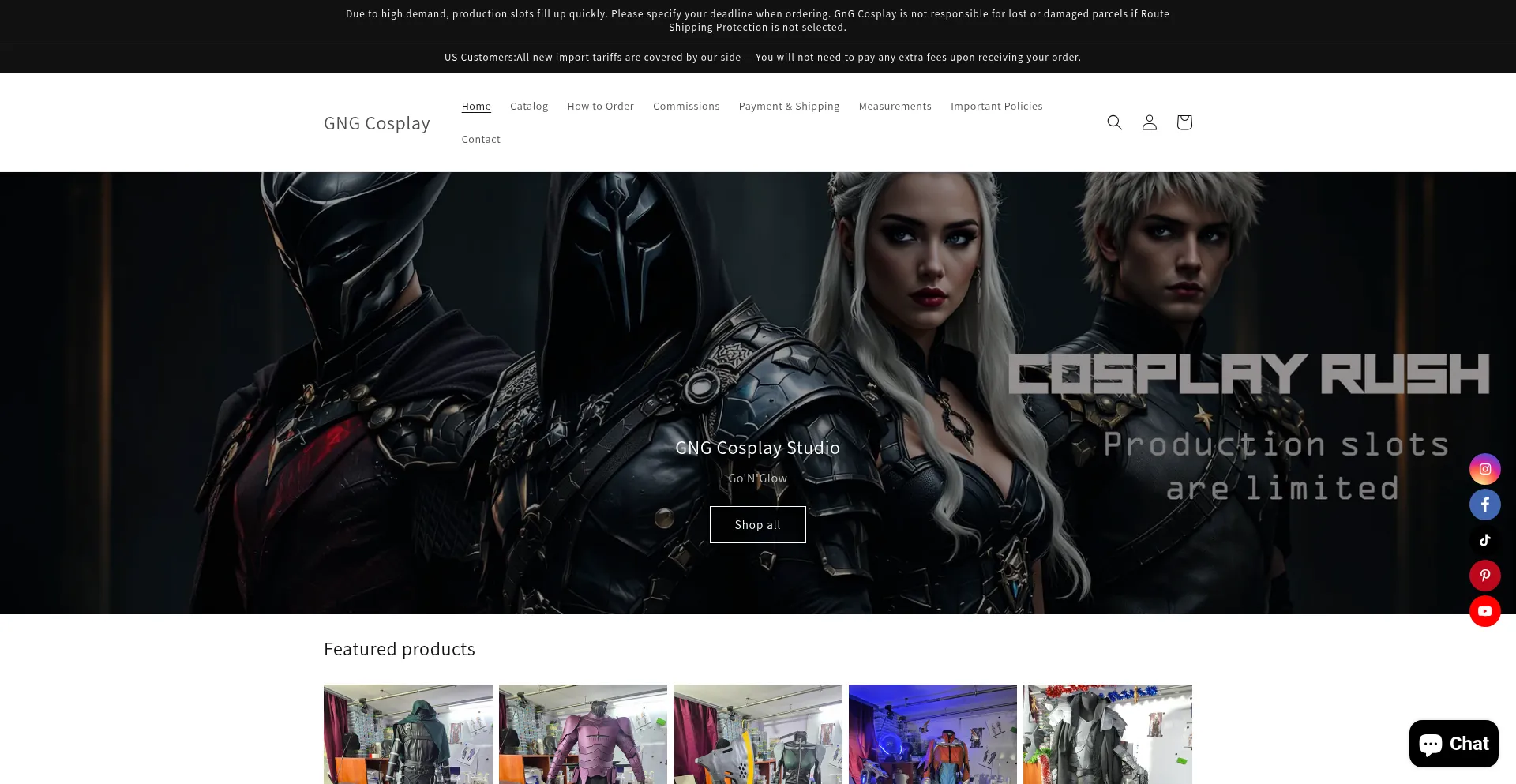Click the GNG Cosplay site logo
Viewport: 1516px width, 784px height.
point(377,123)
